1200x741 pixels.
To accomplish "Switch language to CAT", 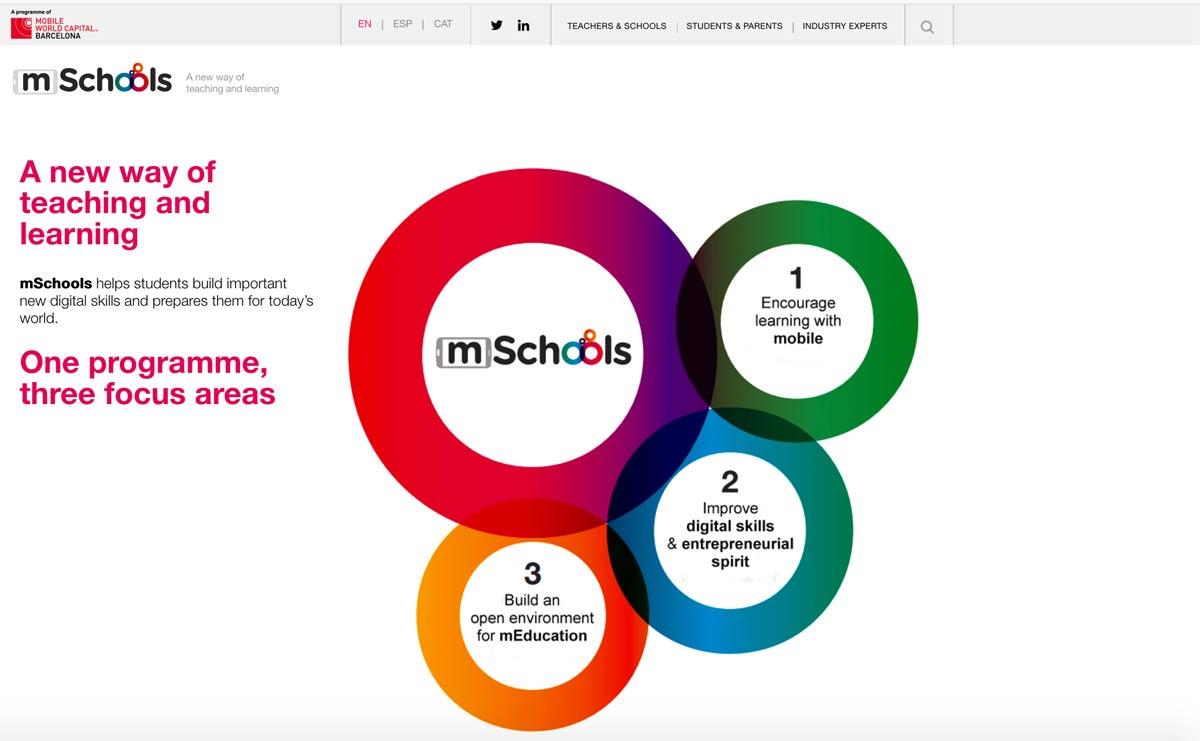I will 443,24.
